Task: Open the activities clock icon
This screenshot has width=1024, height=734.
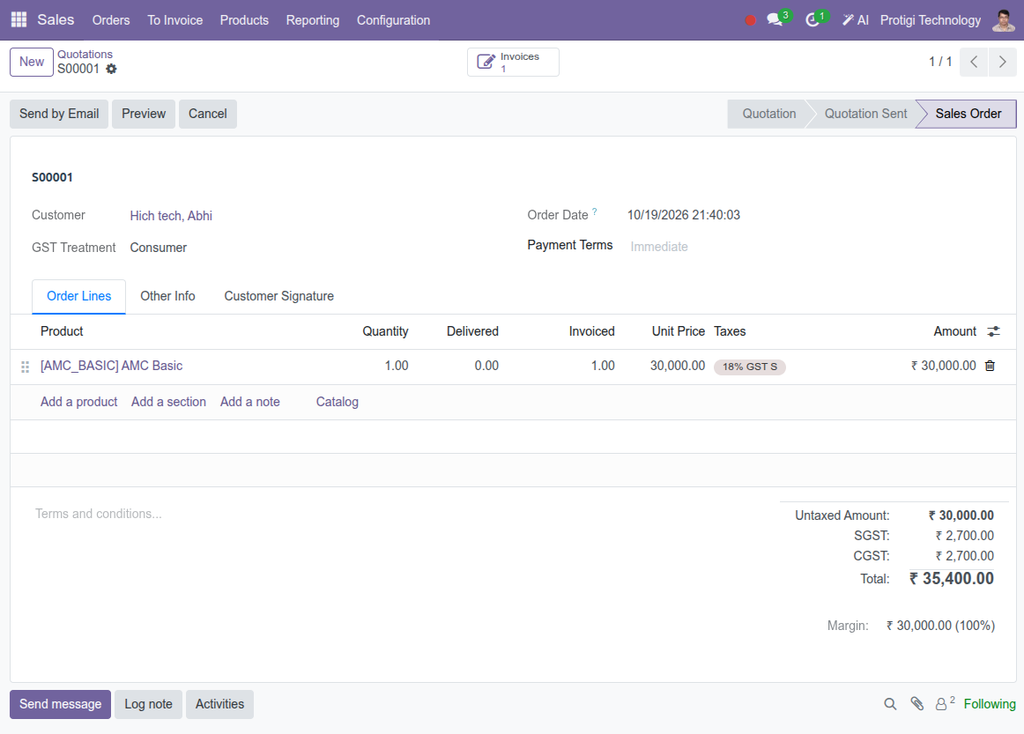Action: 812,20
